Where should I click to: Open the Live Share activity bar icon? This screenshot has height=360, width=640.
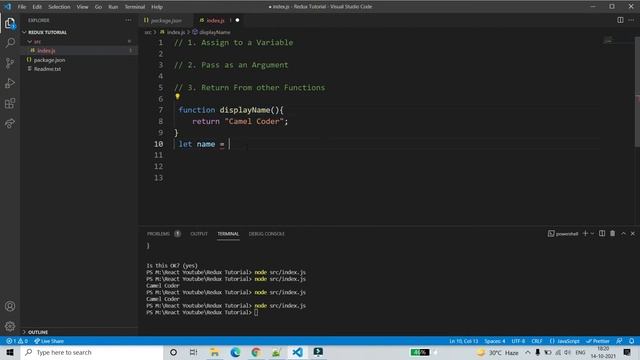(x=10, y=123)
